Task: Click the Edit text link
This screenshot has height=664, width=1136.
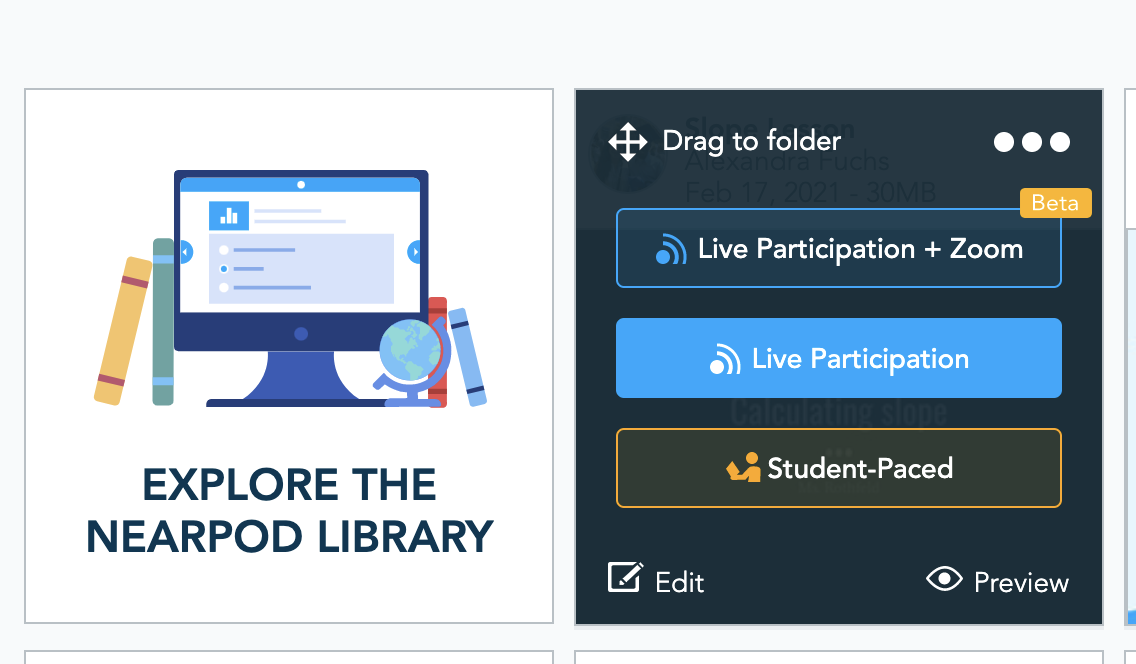Action: tap(680, 582)
